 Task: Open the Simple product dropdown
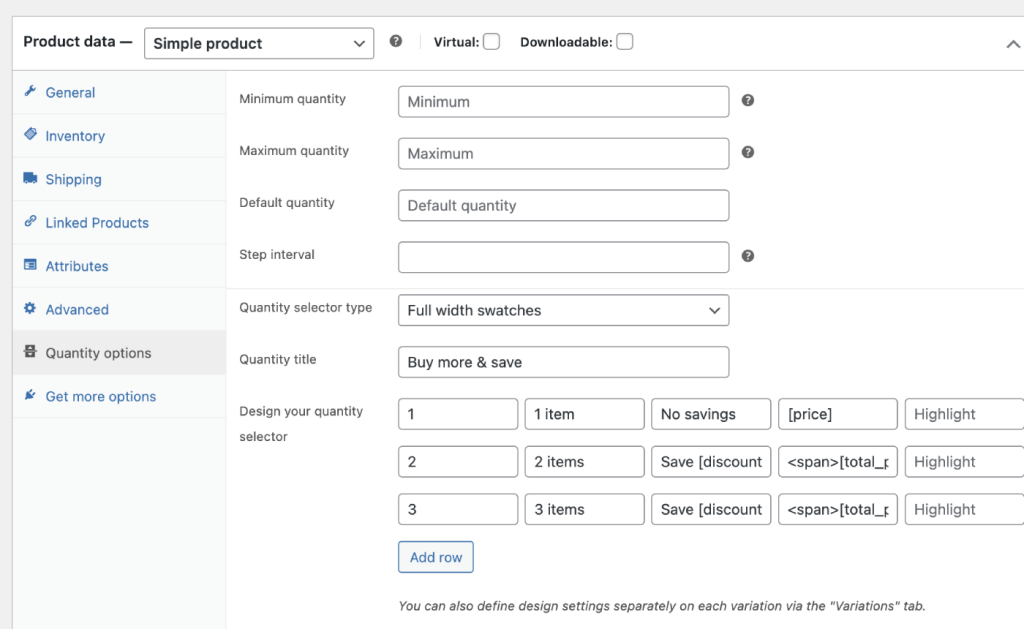pyautogui.click(x=258, y=43)
